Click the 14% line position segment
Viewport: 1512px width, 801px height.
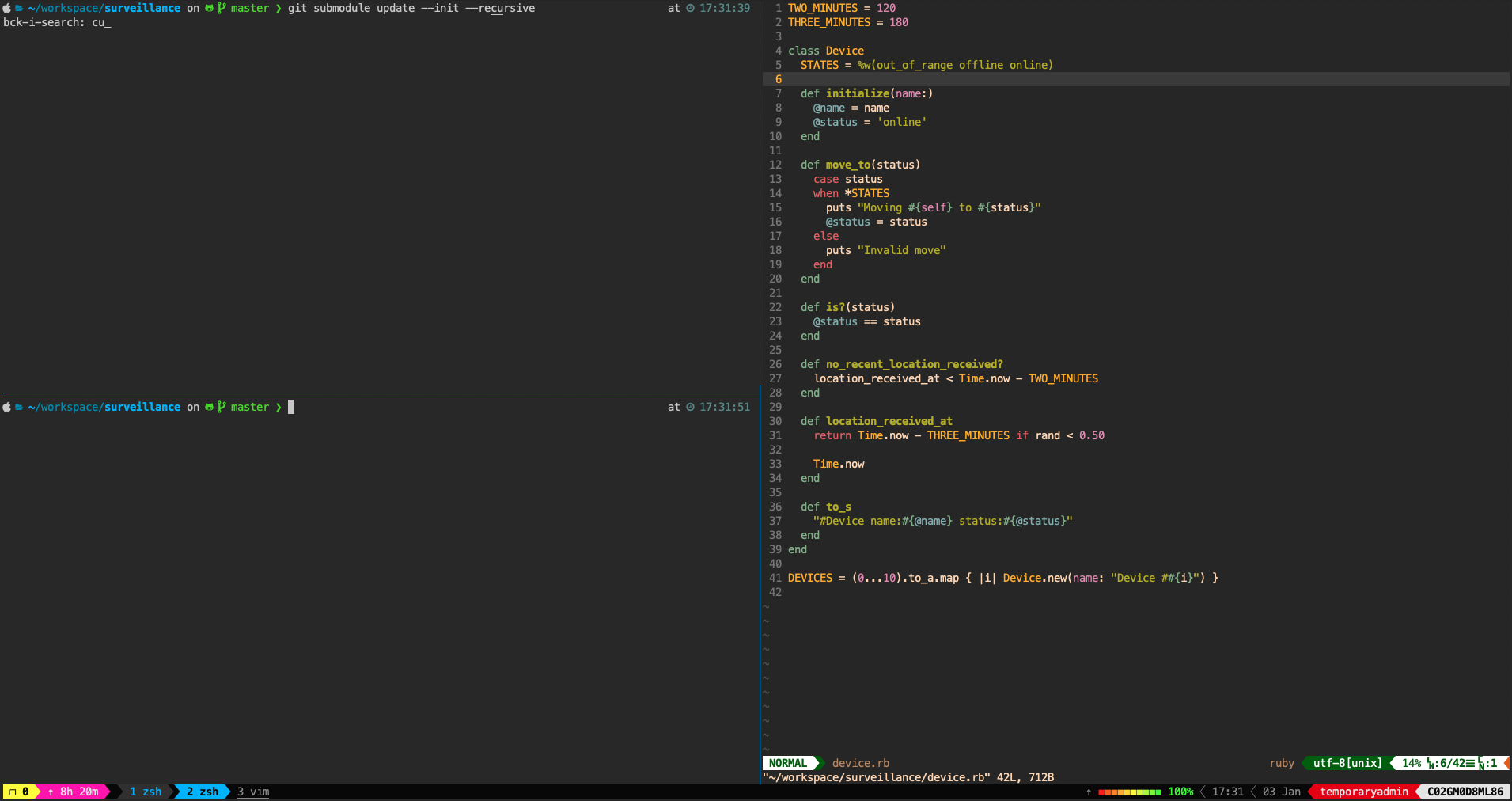point(1412,763)
